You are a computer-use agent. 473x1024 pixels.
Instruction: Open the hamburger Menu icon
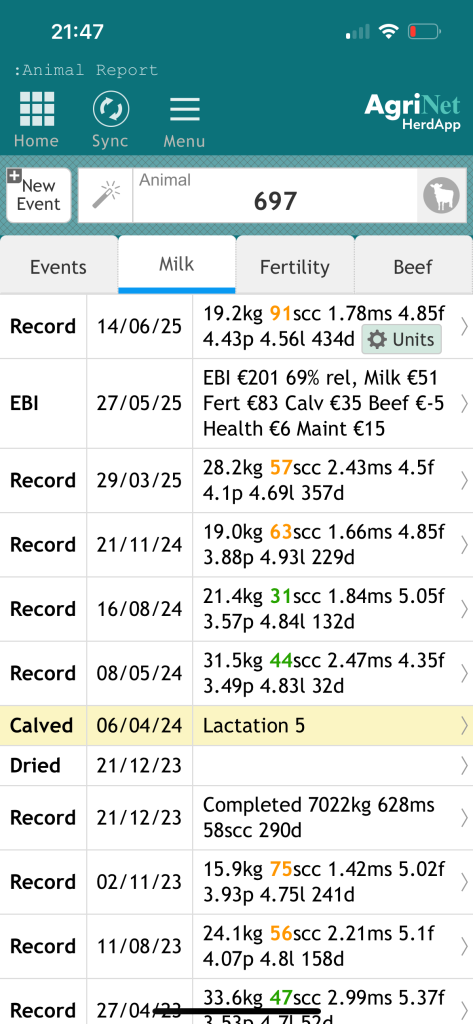[x=185, y=109]
